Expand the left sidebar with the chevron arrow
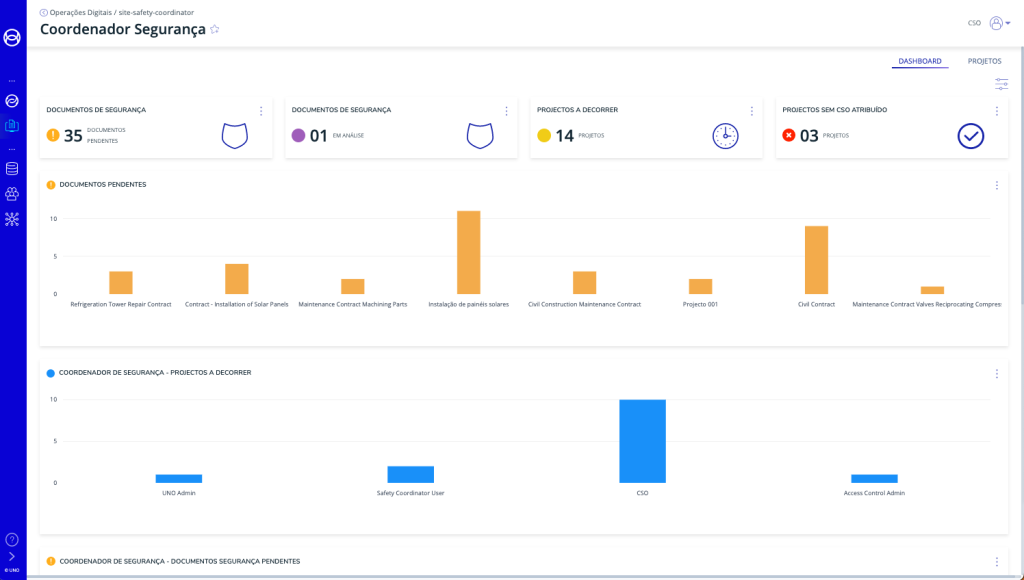The height and width of the screenshot is (580, 1024). 12,556
